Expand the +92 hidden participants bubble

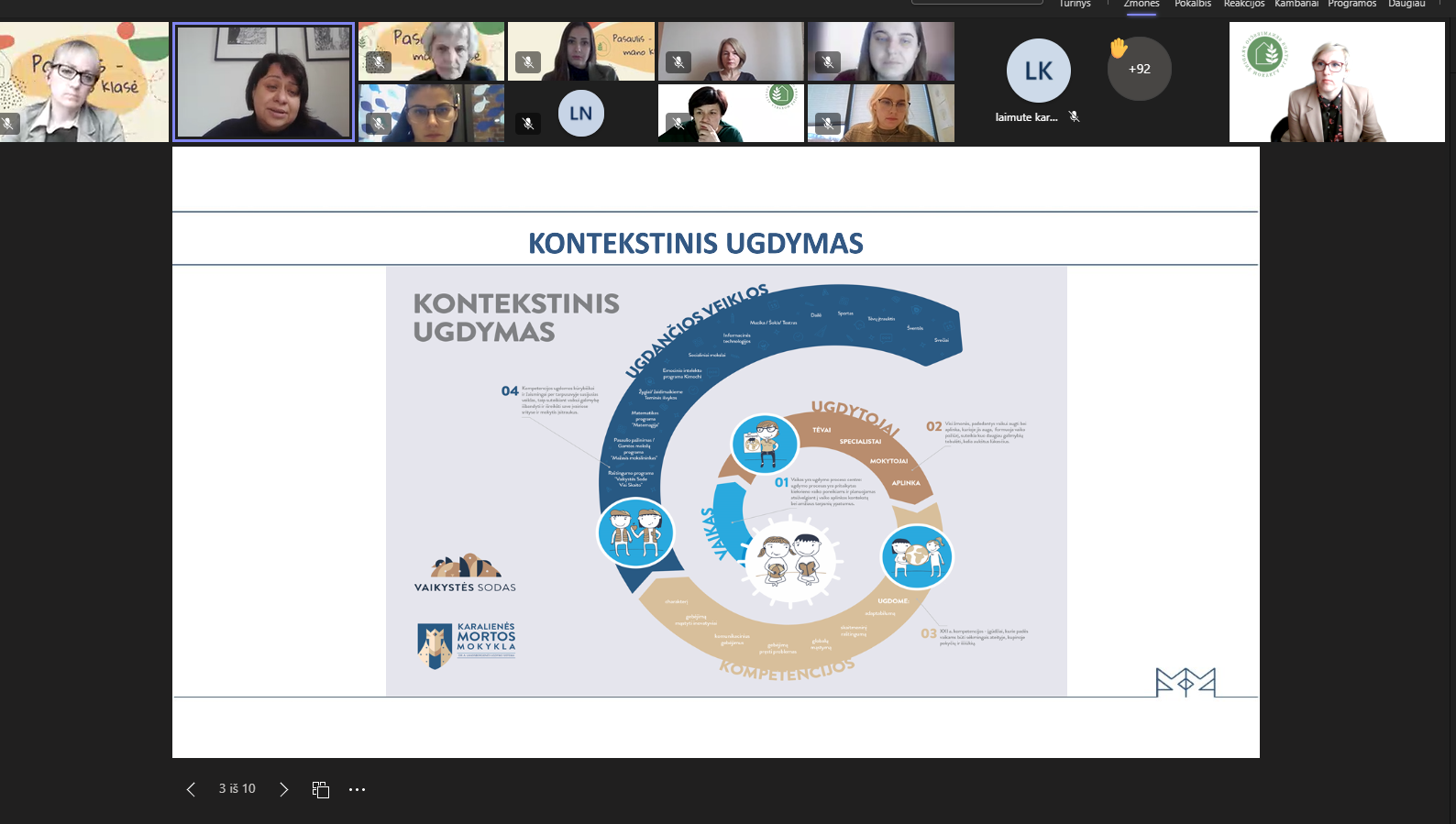tap(1140, 70)
